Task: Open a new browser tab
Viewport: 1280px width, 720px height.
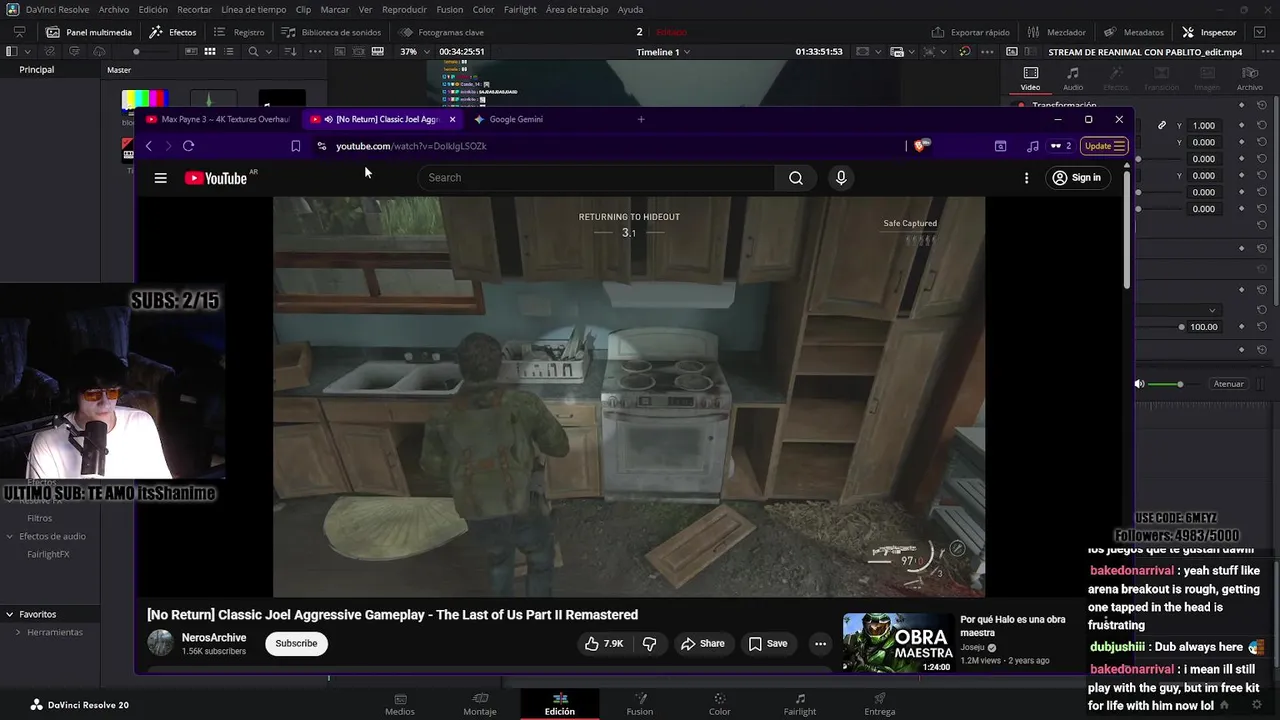Action: pos(641,119)
